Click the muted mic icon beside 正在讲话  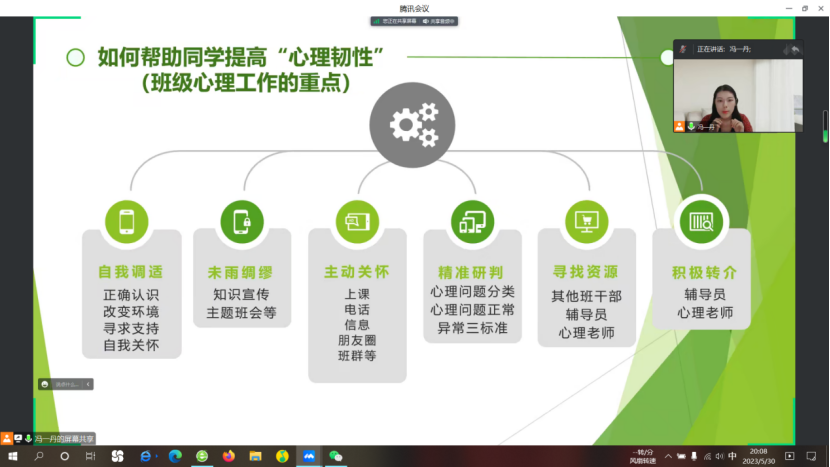[x=683, y=48]
